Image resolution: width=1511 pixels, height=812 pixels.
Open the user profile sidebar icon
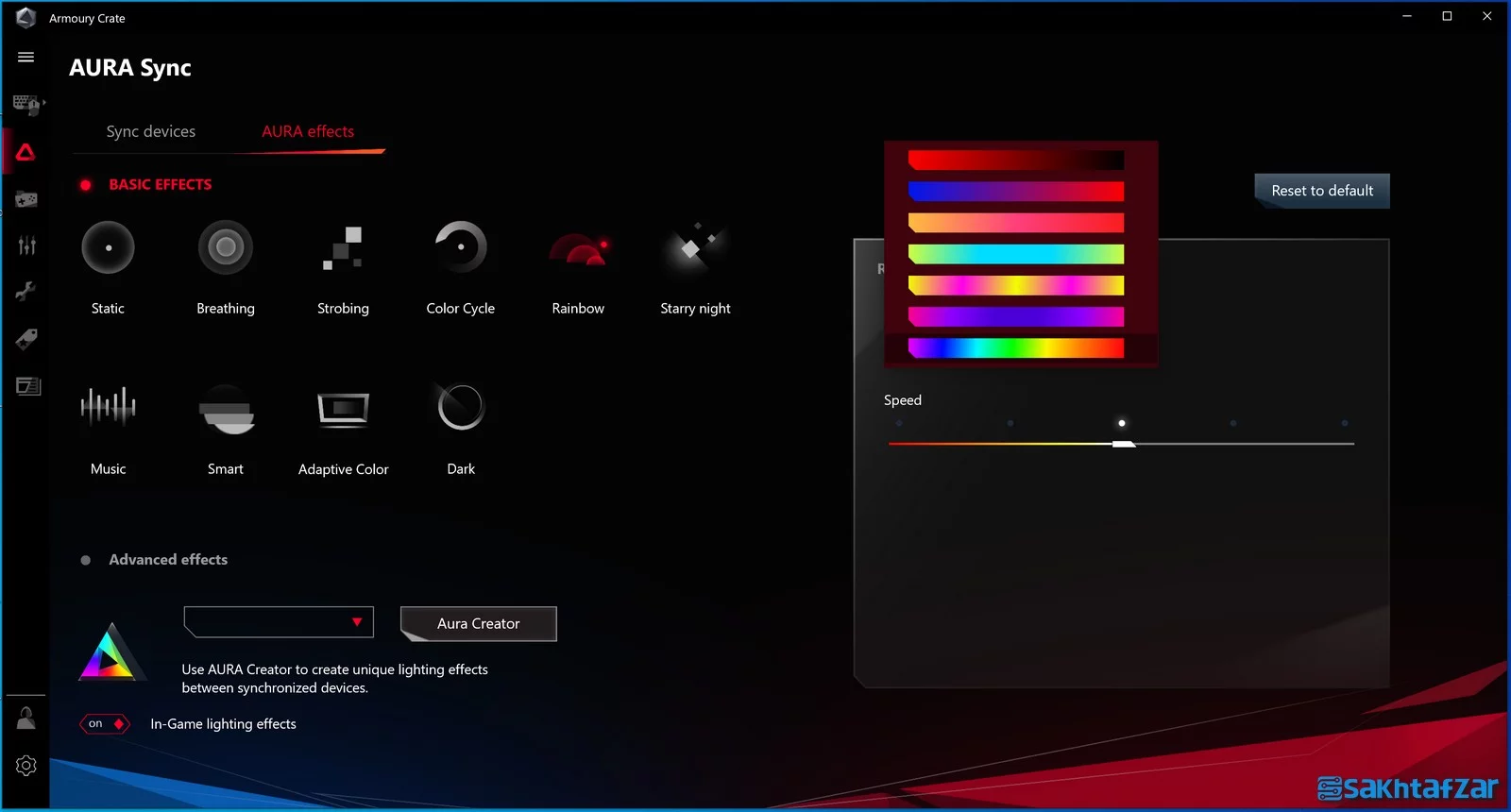point(26,718)
